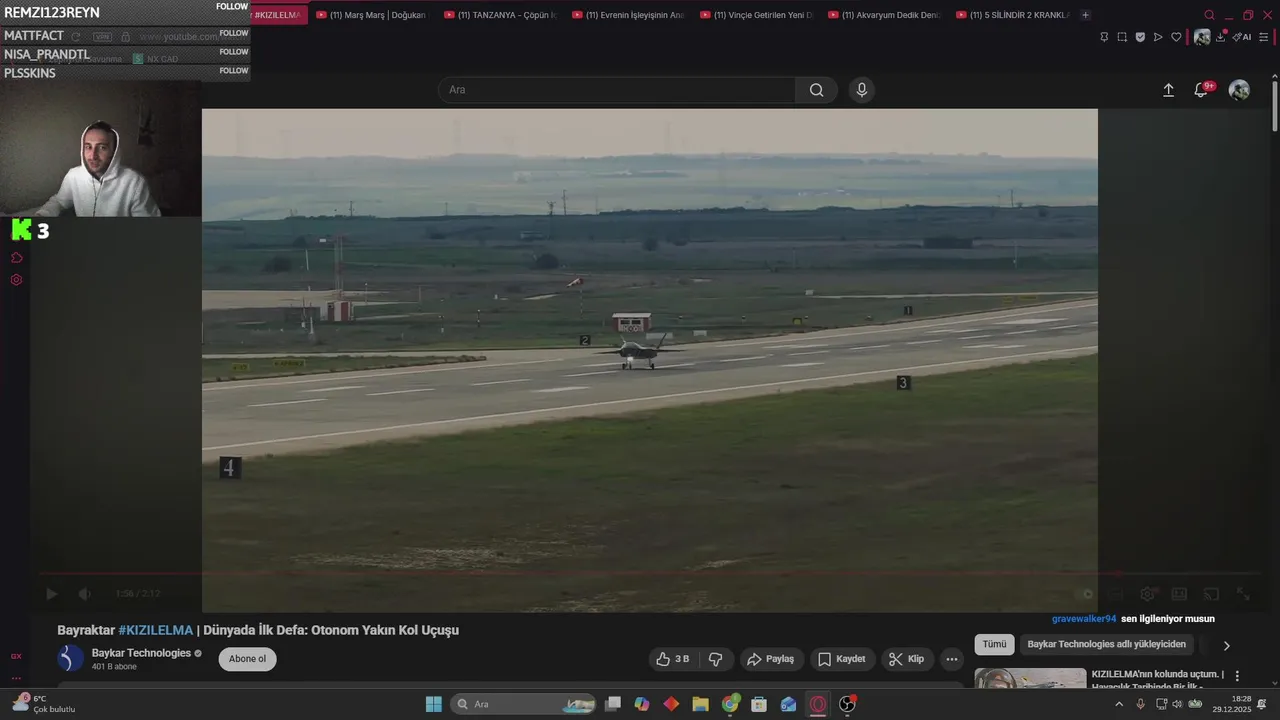This screenshot has height=720, width=1280.
Task: Switch to Akvaryum Dedik tab
Action: coord(884,15)
